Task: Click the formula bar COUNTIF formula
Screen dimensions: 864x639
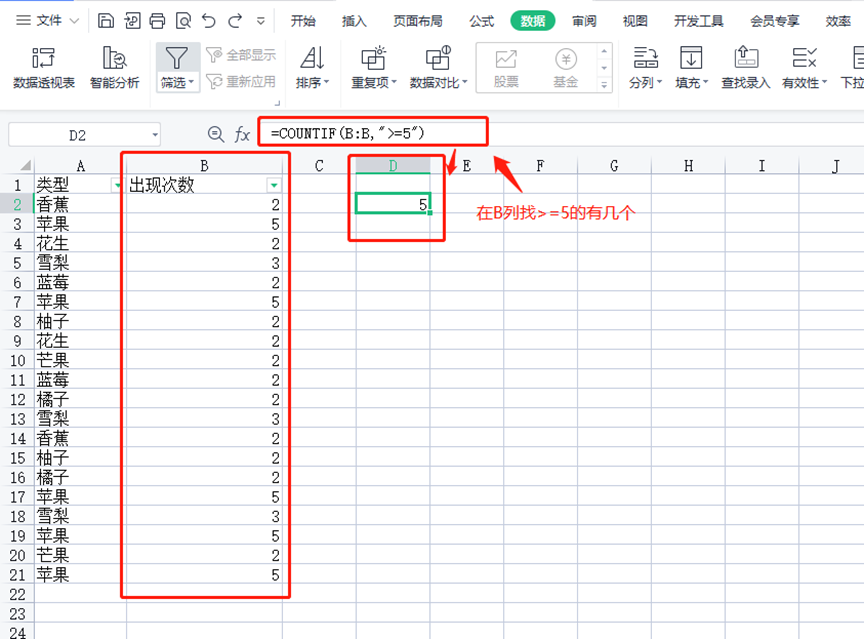Action: click(347, 133)
